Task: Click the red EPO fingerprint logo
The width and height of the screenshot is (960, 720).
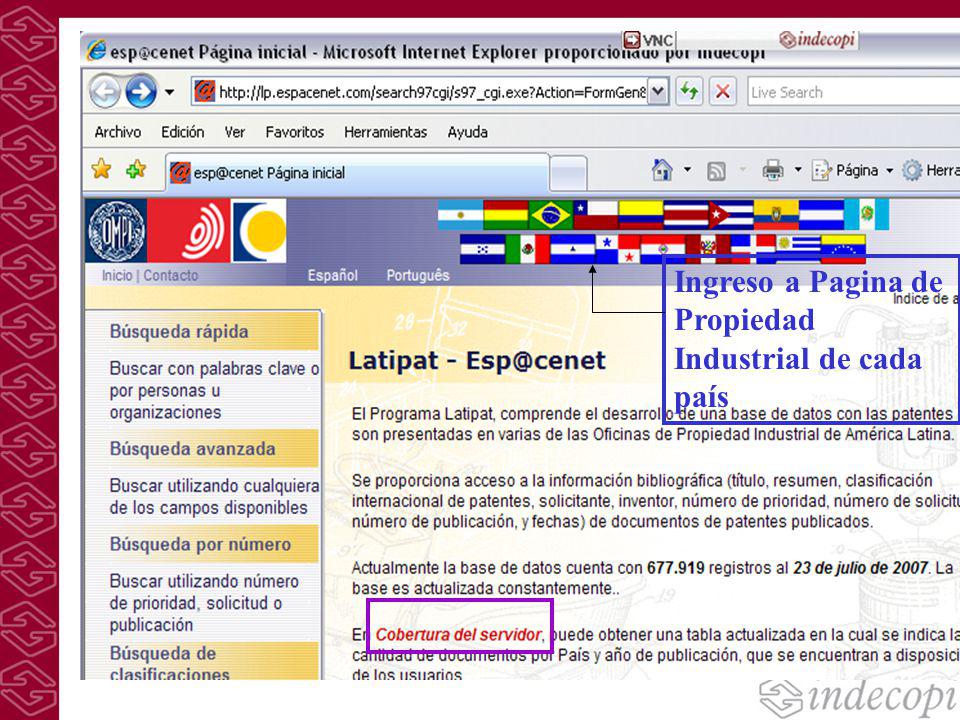Action: coord(189,231)
